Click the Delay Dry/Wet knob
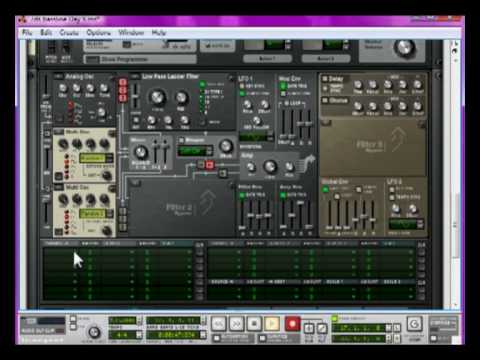The image size is (480, 360). [417, 85]
